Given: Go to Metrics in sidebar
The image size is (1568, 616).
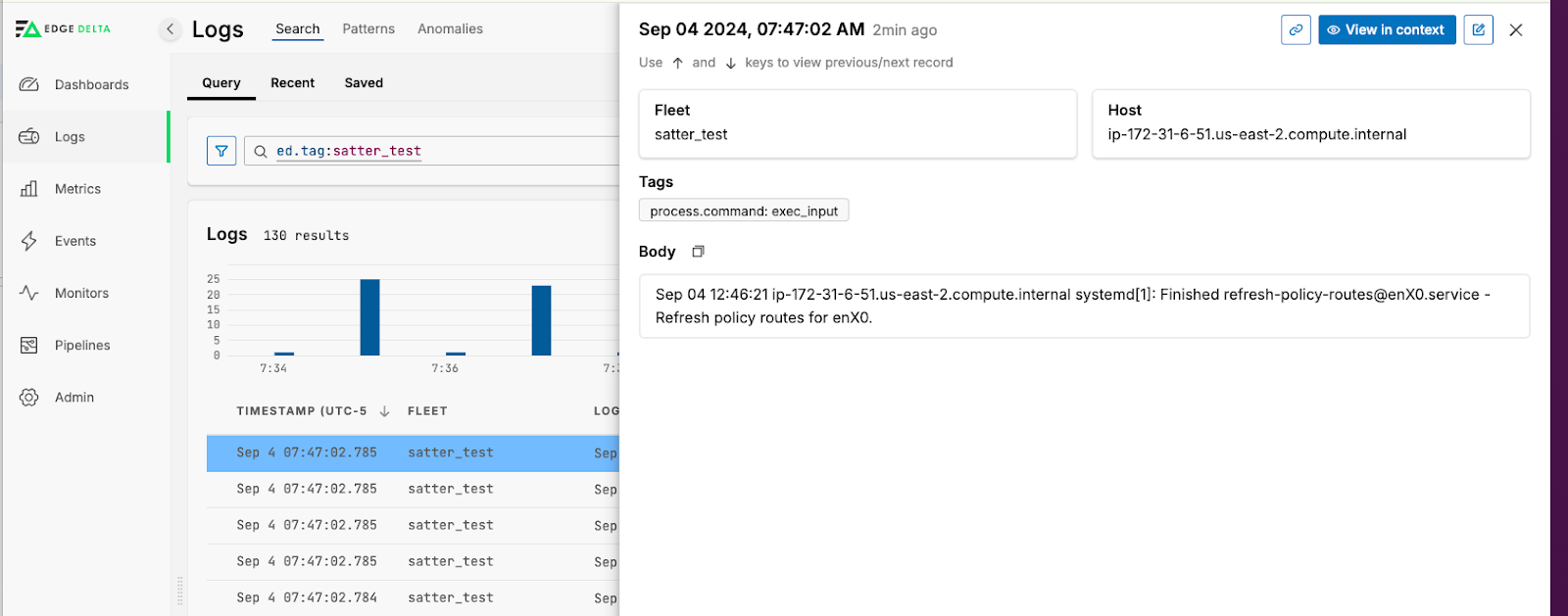Looking at the screenshot, I should [77, 189].
